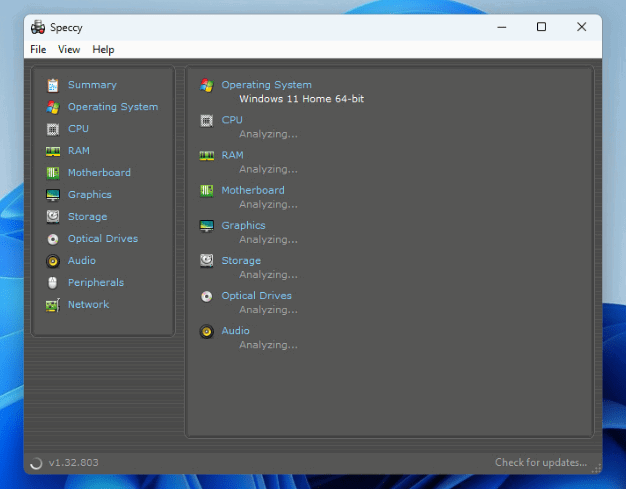
Task: Click Audio heading link in summary
Action: 236,331
